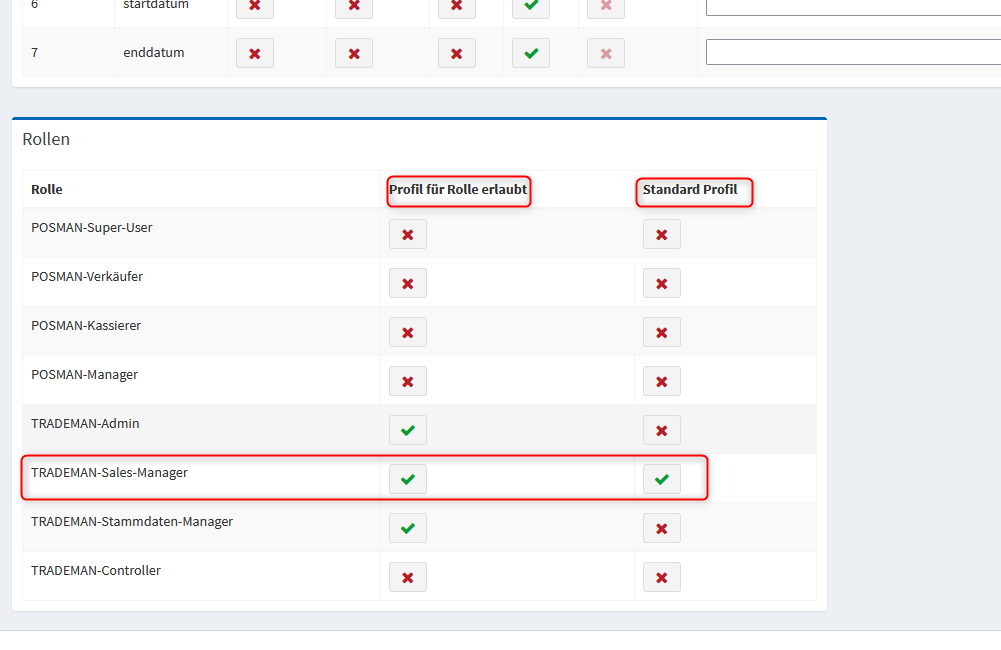The image size is (1001, 650).
Task: Set Standard Profil for TRADEMAN-Stammdaten-Manager
Action: tap(661, 528)
